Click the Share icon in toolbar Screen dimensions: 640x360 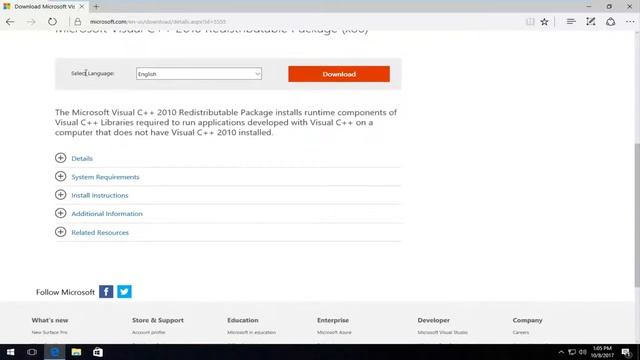click(x=611, y=22)
